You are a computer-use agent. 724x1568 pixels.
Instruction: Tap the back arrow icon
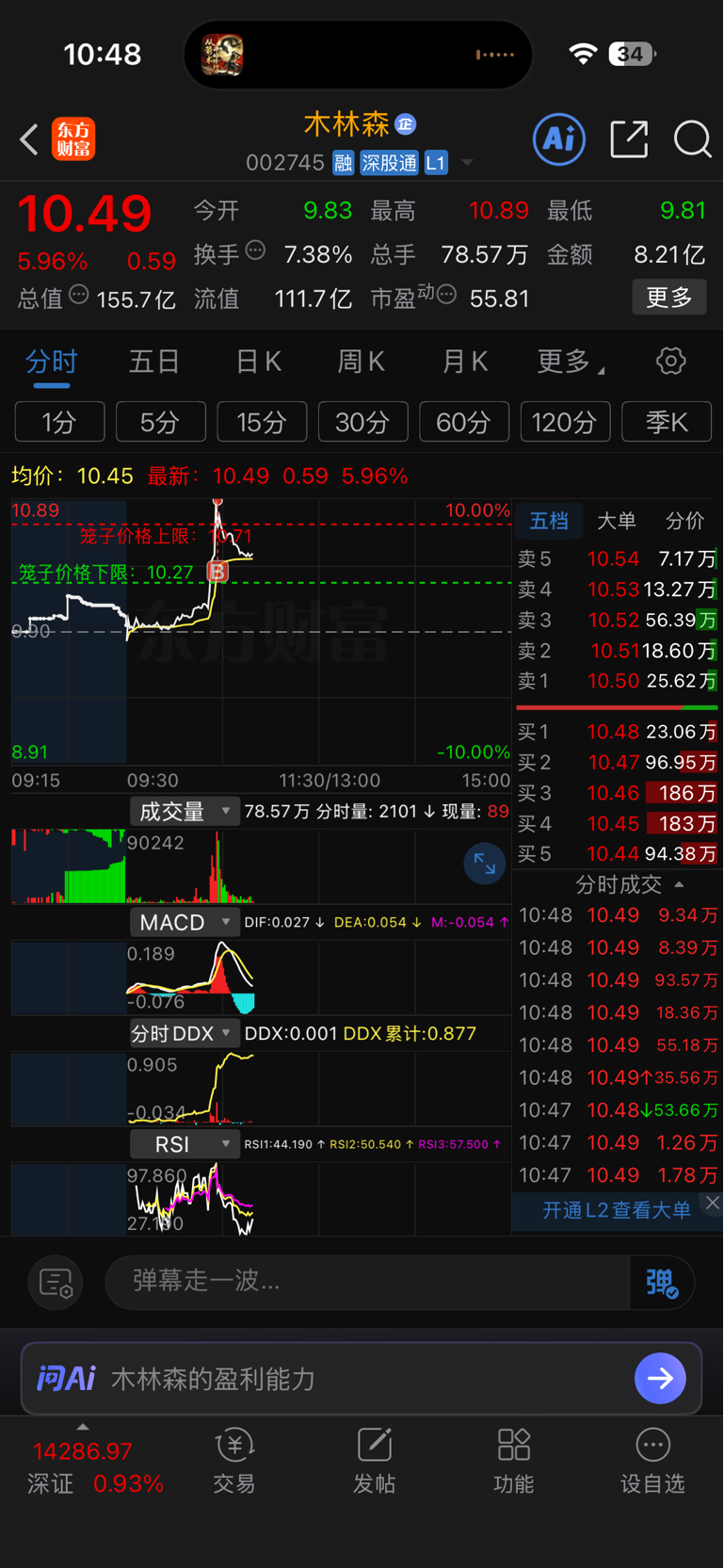[x=29, y=139]
